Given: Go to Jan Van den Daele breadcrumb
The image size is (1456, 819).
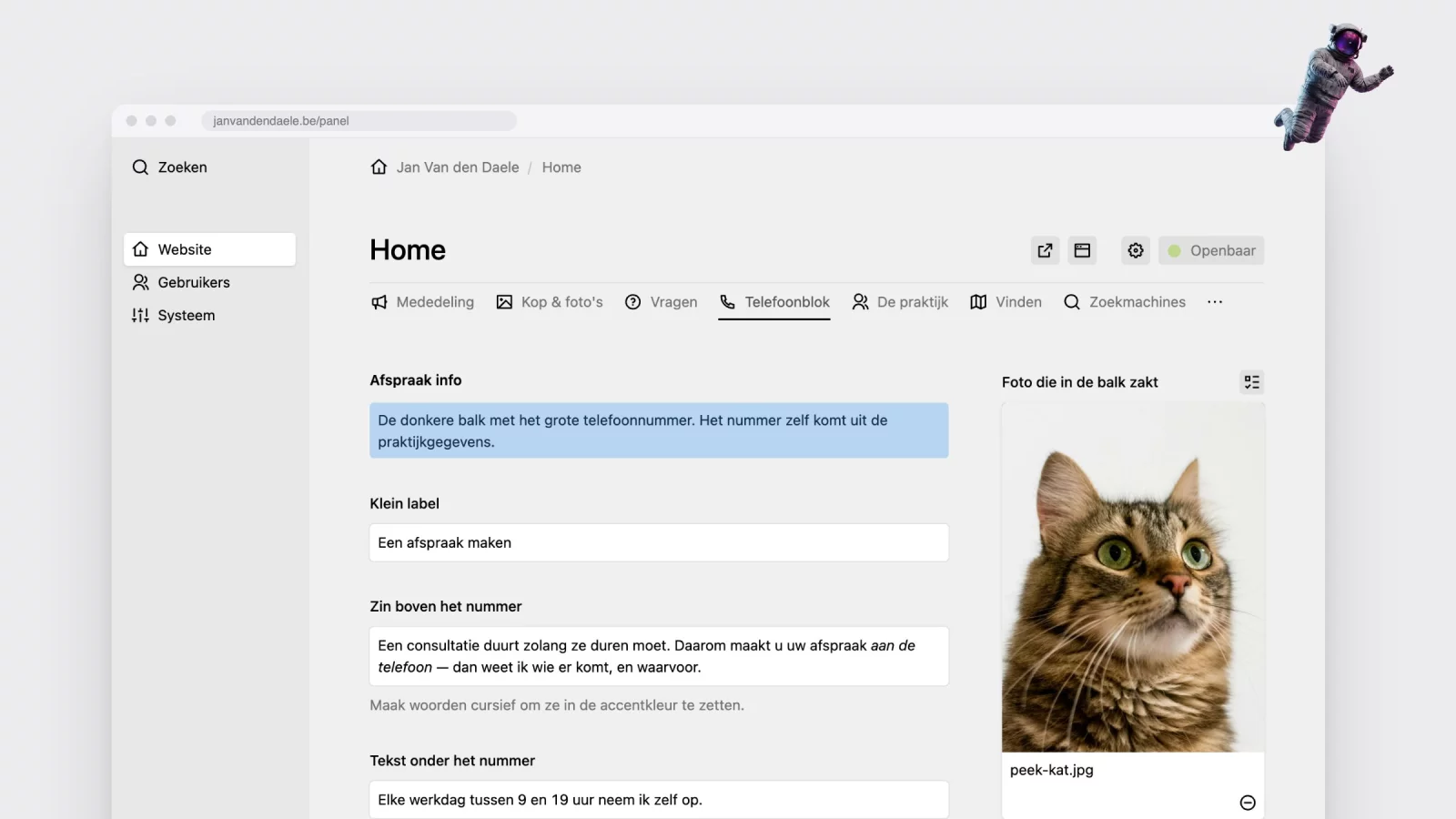Looking at the screenshot, I should click(x=458, y=167).
